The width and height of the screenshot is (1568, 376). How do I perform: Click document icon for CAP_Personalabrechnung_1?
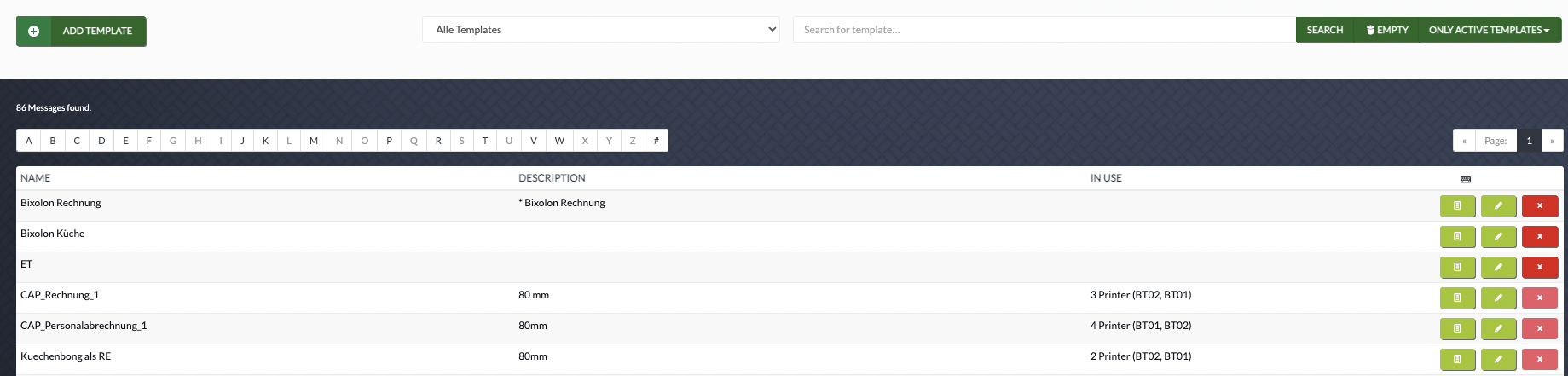(x=1457, y=329)
